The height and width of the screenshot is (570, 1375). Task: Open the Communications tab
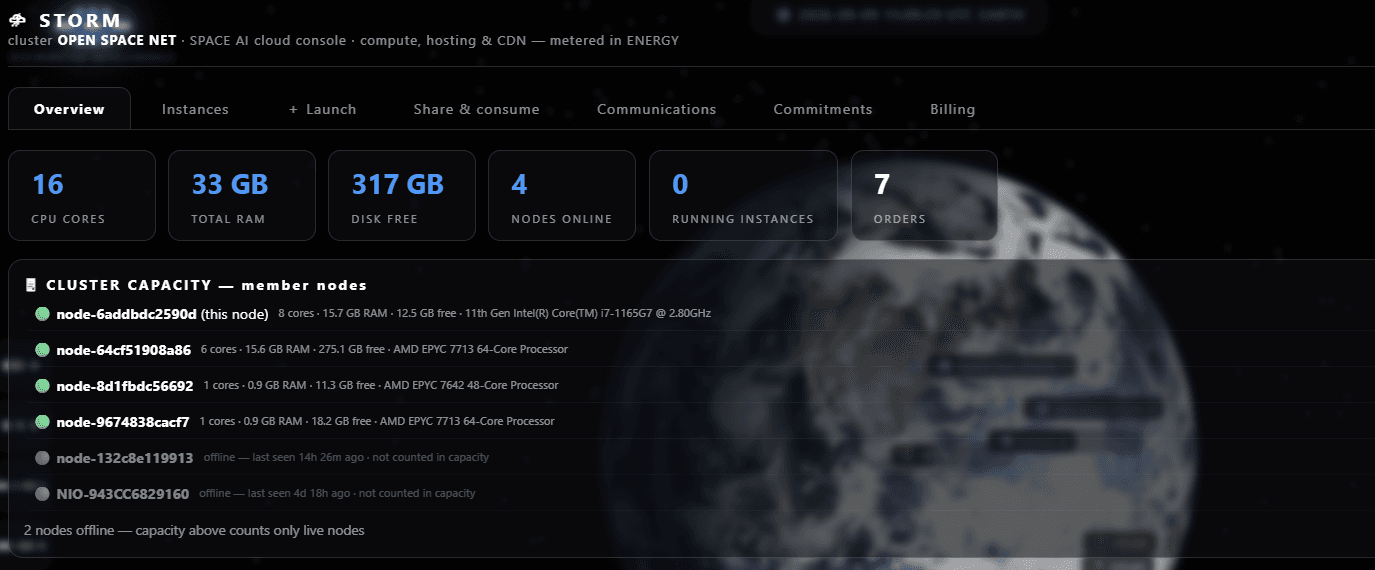point(656,109)
